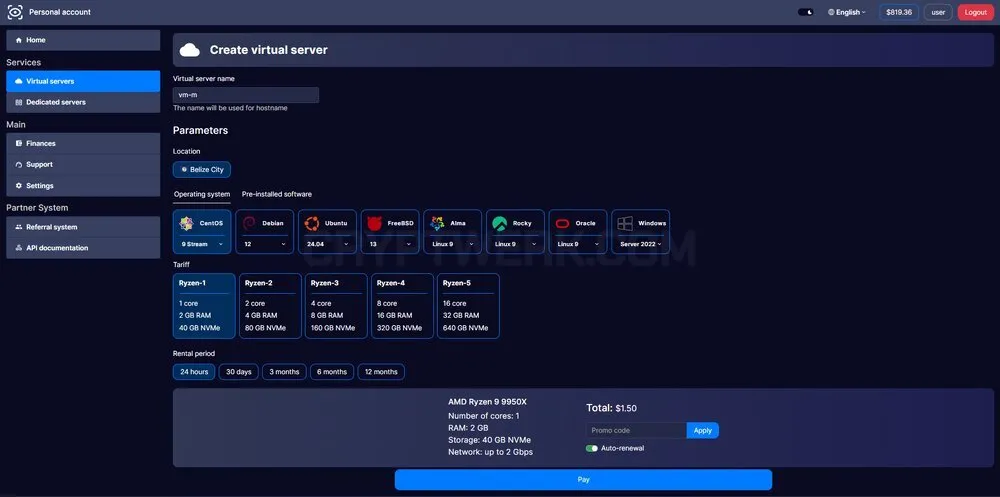The width and height of the screenshot is (1000, 497).
Task: Open the Alma Linux 9 version dropdown
Action: [x=452, y=244]
